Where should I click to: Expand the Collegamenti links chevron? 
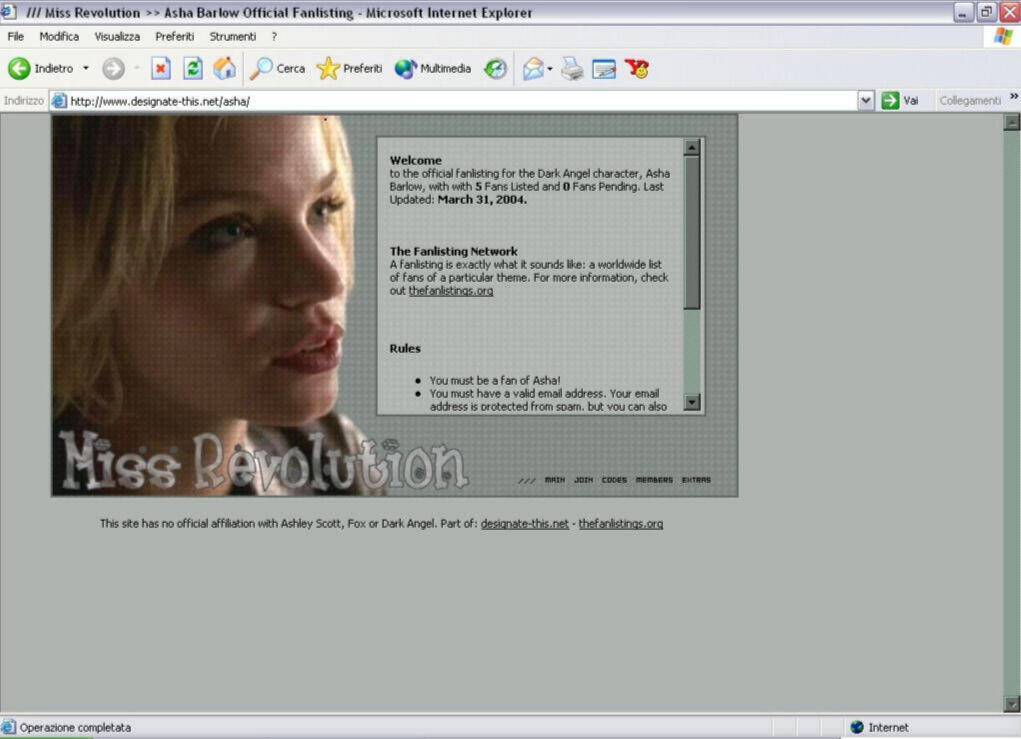(x=1013, y=97)
